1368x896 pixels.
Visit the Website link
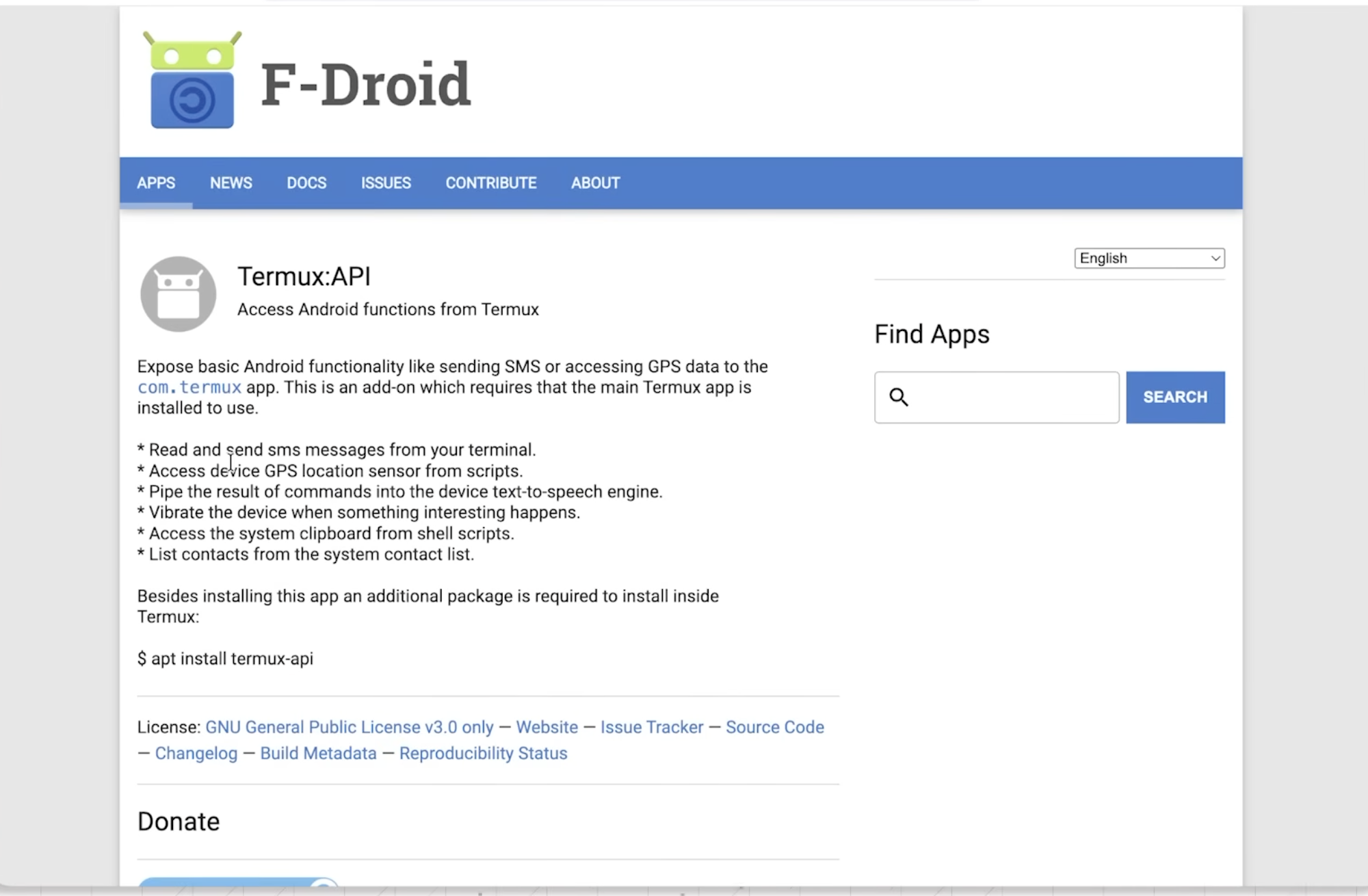coord(547,727)
